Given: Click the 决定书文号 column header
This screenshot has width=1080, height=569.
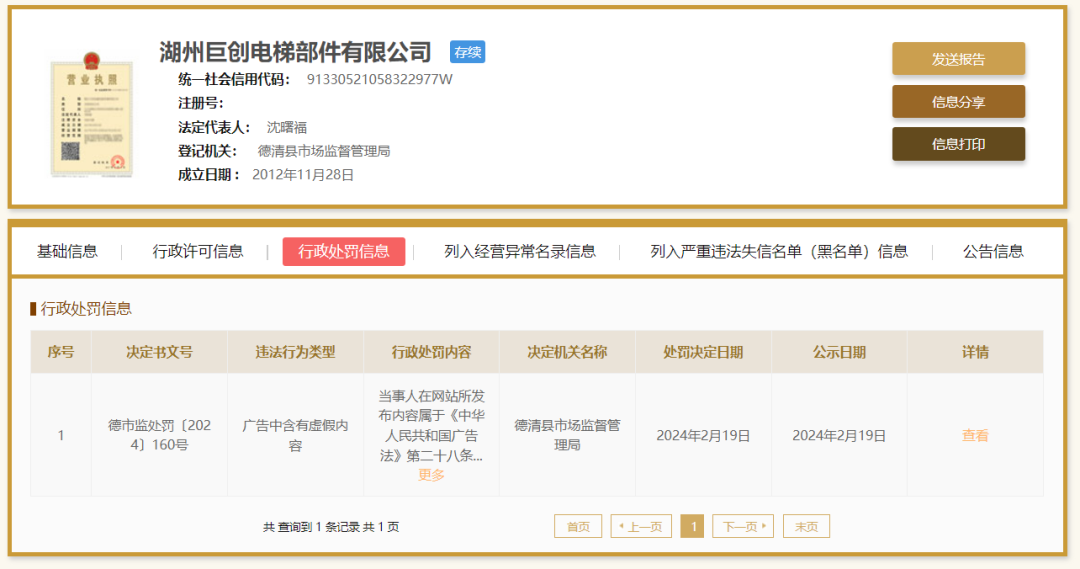Looking at the screenshot, I should click(159, 352).
